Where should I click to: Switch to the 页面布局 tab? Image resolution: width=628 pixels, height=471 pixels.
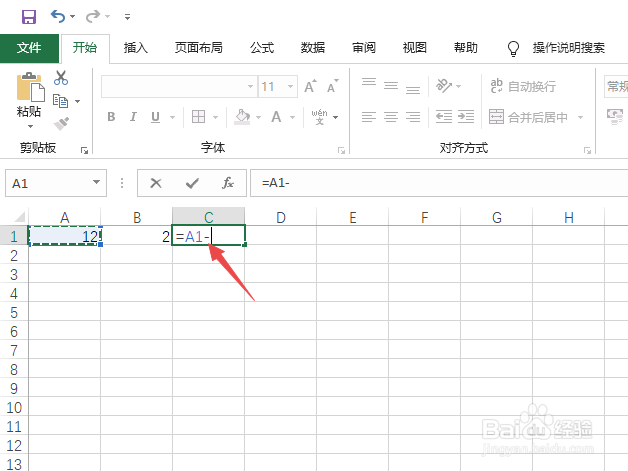click(199, 48)
